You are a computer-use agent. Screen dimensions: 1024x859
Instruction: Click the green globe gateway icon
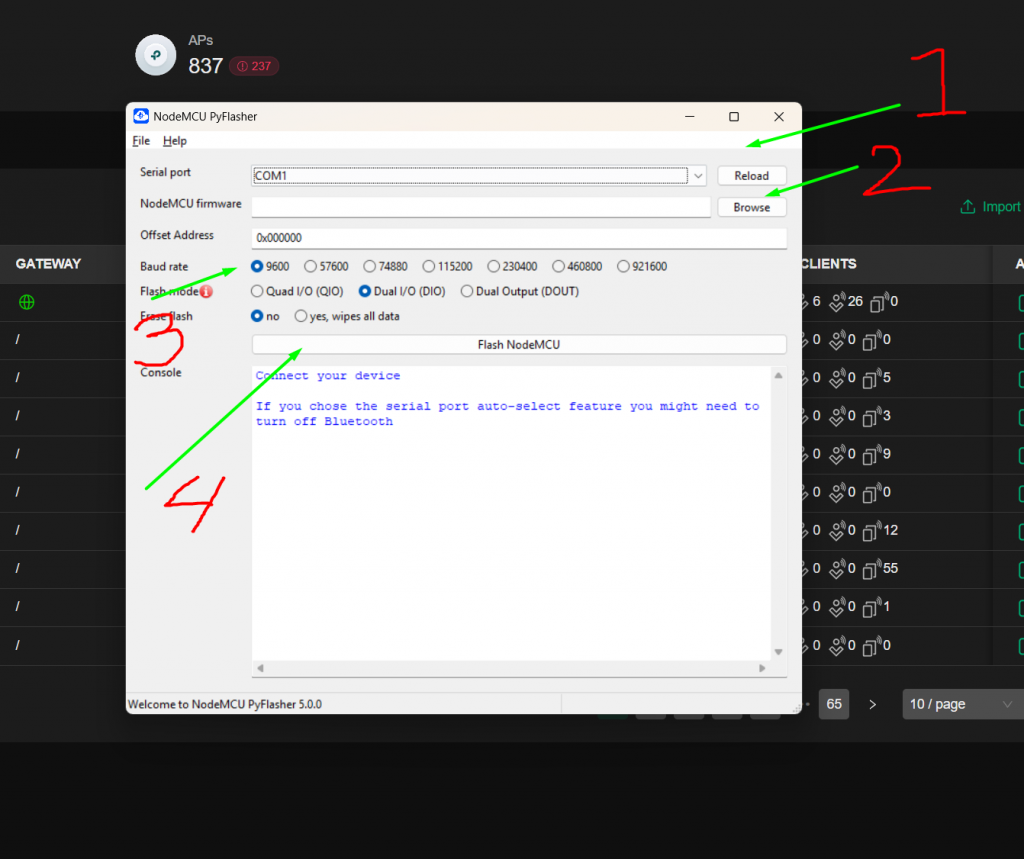pyautogui.click(x=27, y=302)
